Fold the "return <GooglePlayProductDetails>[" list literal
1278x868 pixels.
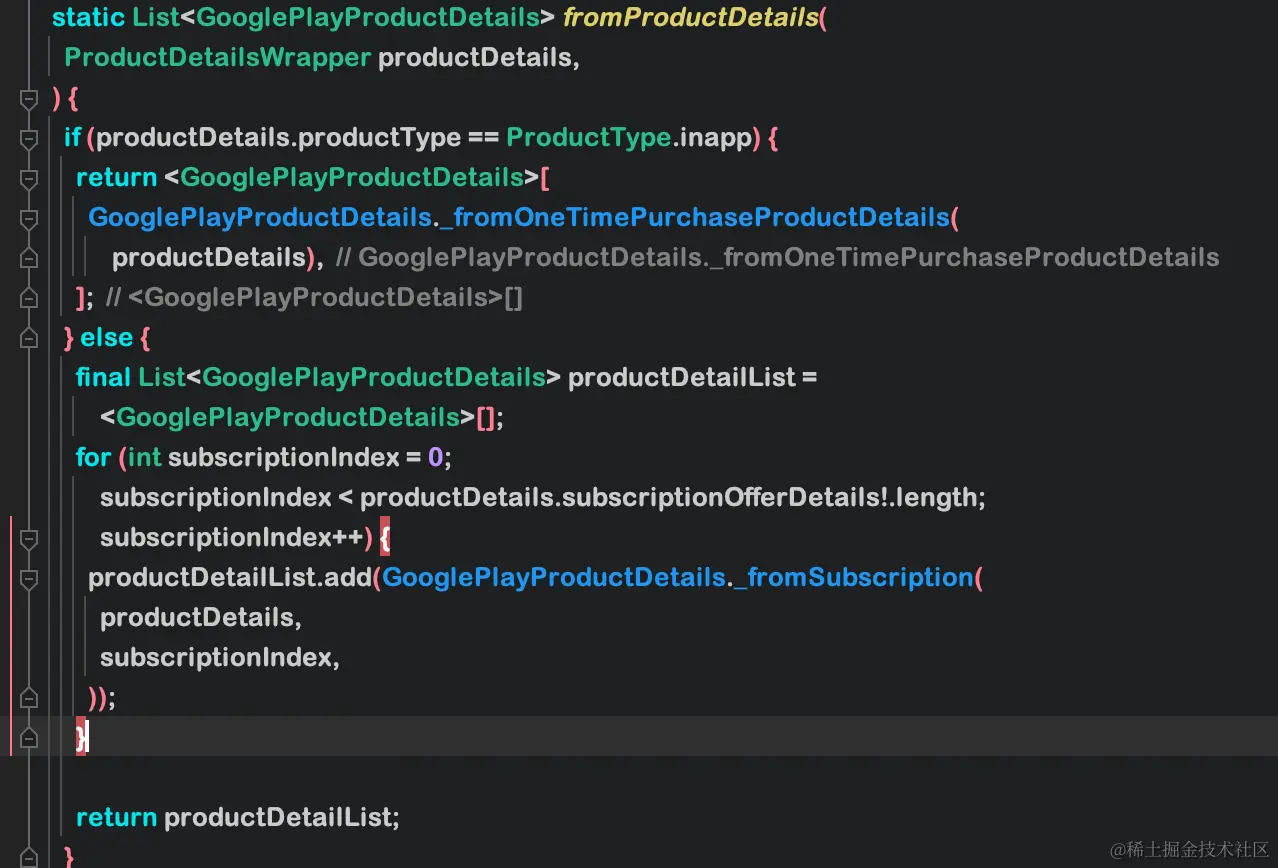tap(28, 178)
